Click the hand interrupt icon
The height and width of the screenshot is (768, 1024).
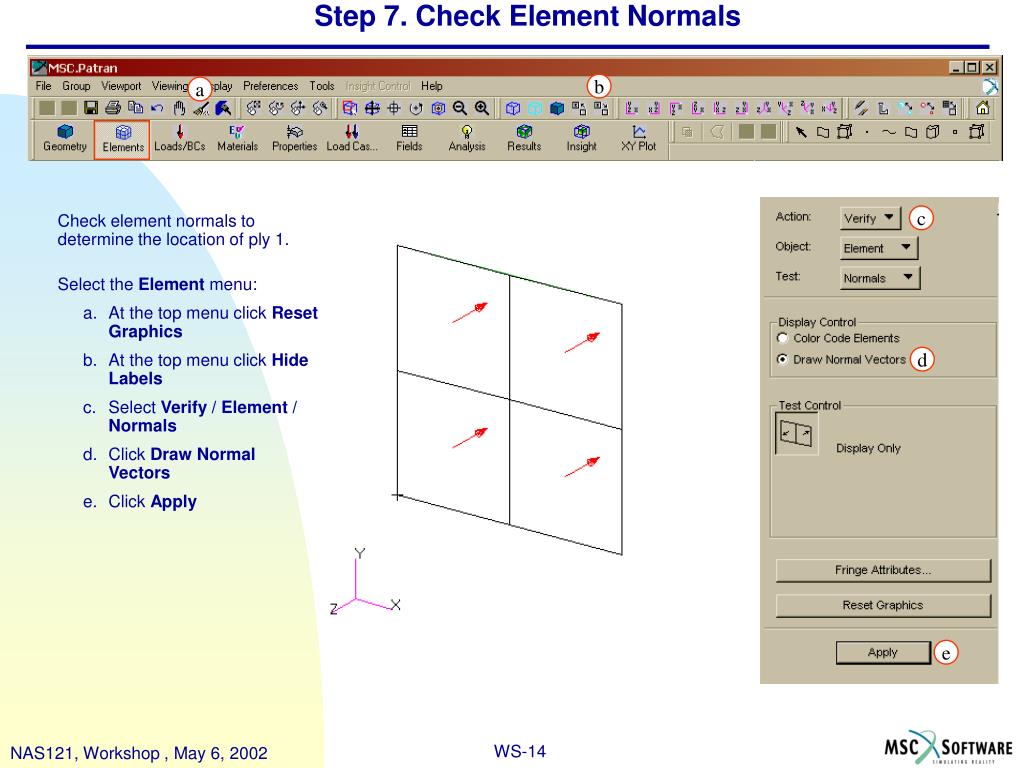click(x=179, y=108)
